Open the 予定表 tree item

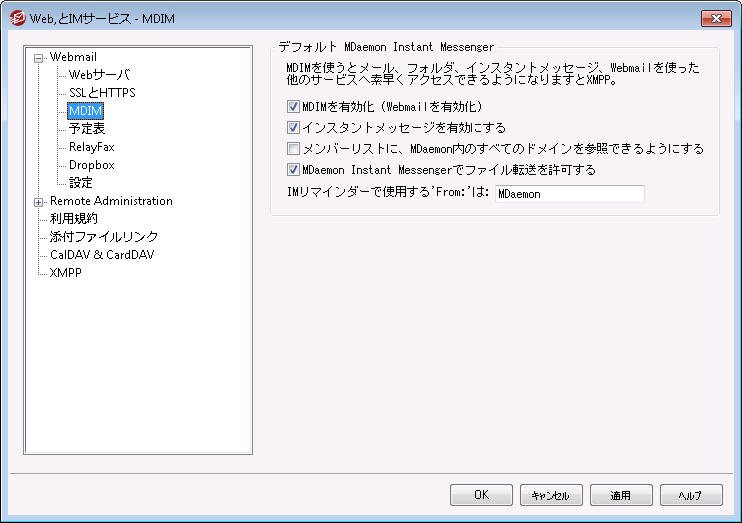[87, 129]
